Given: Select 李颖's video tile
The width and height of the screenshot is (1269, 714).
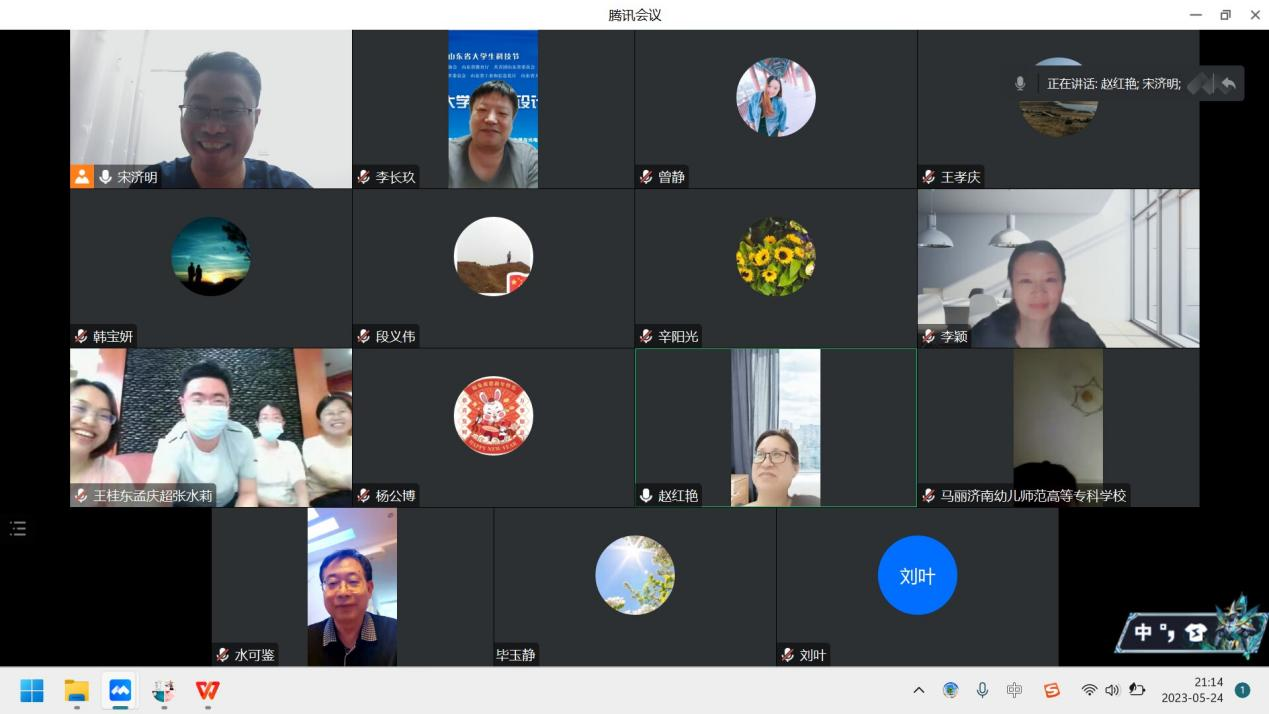Looking at the screenshot, I should pos(1058,268).
